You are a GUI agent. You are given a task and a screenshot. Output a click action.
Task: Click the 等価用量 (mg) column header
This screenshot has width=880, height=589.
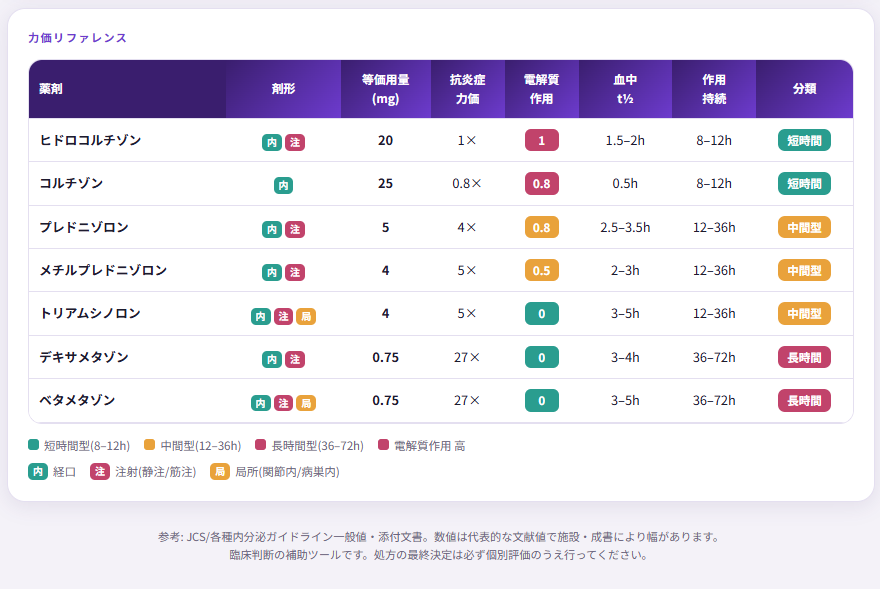(386, 89)
